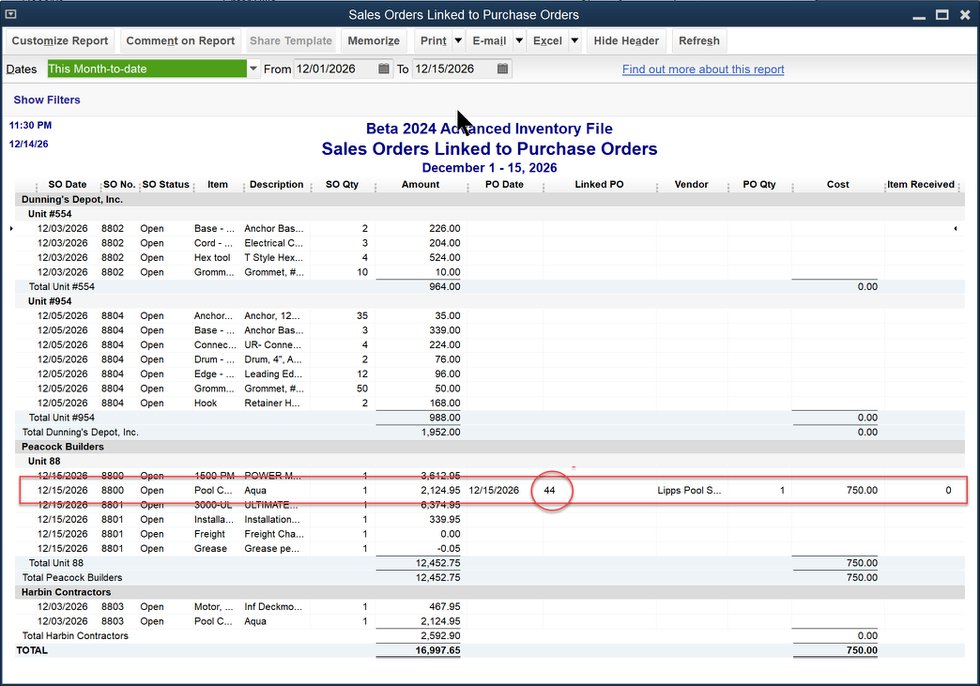Click the Memorize button
Screen dimensions: 980x686
click(x=373, y=41)
